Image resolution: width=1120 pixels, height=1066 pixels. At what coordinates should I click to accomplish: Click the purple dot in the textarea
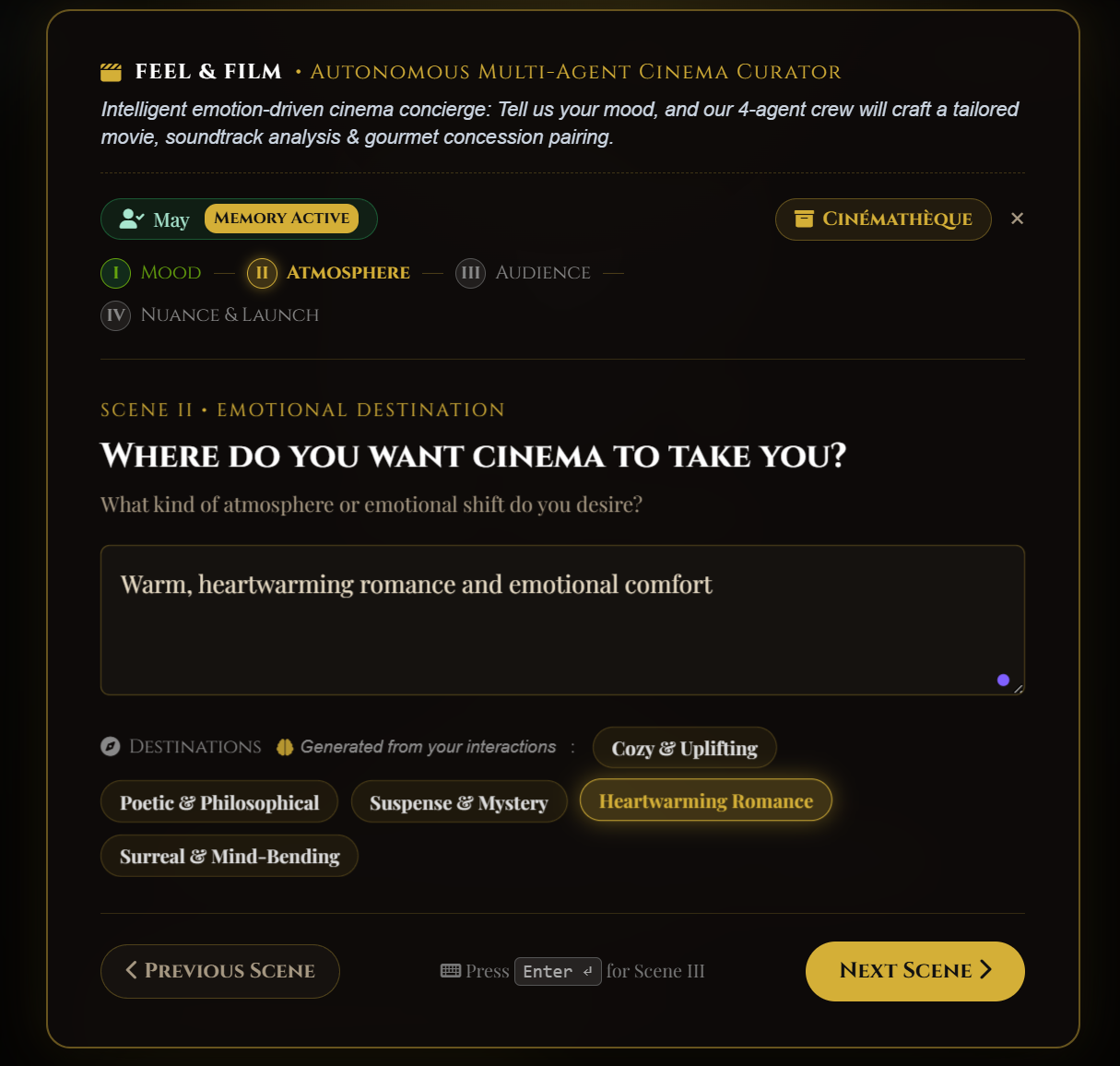[x=1003, y=681]
